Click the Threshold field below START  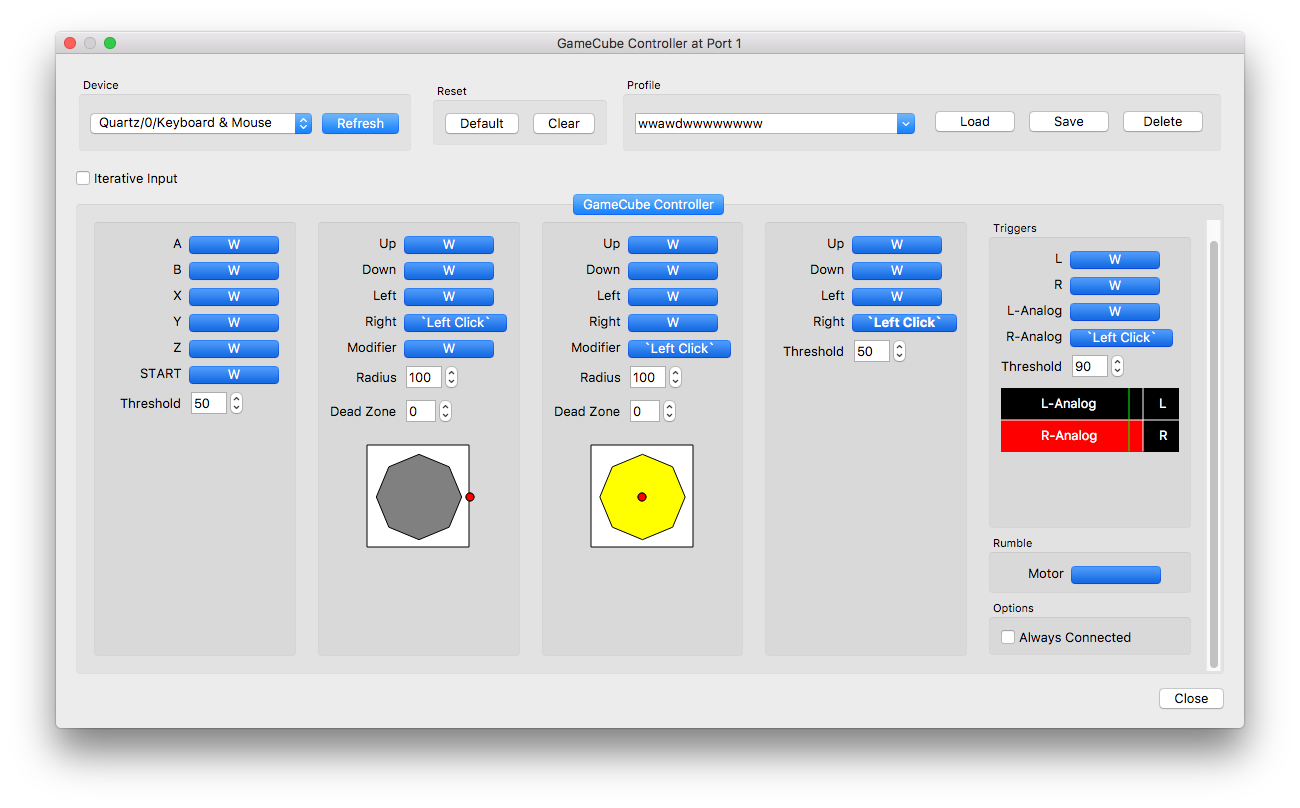coord(209,403)
